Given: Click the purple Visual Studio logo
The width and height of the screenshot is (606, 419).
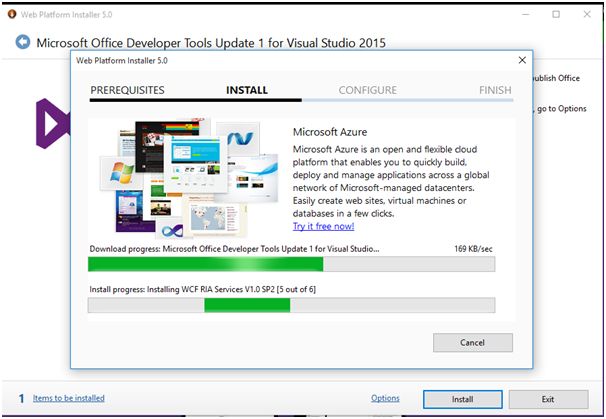Looking at the screenshot, I should click(53, 124).
